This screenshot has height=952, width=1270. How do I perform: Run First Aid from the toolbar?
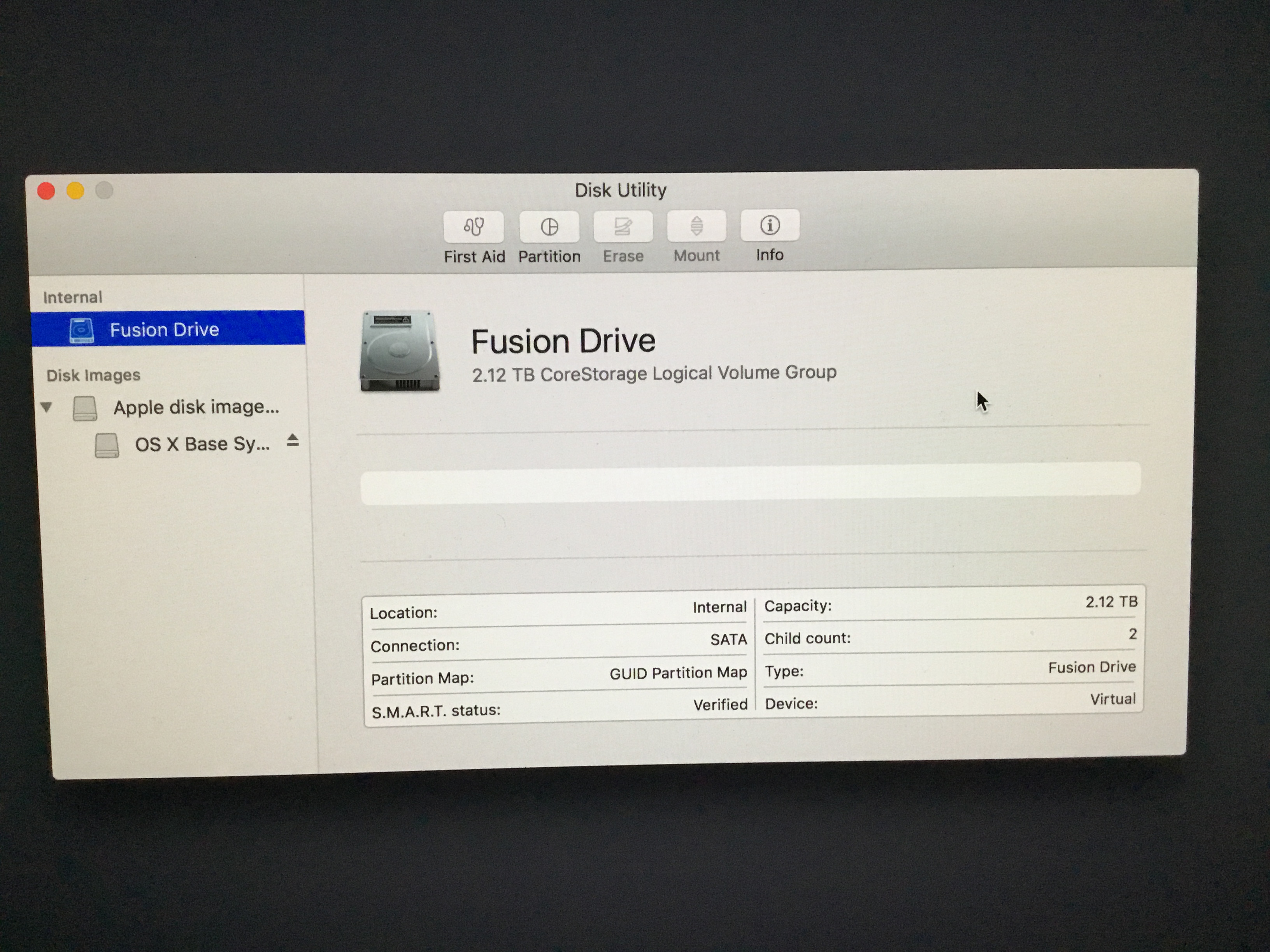coord(474,227)
